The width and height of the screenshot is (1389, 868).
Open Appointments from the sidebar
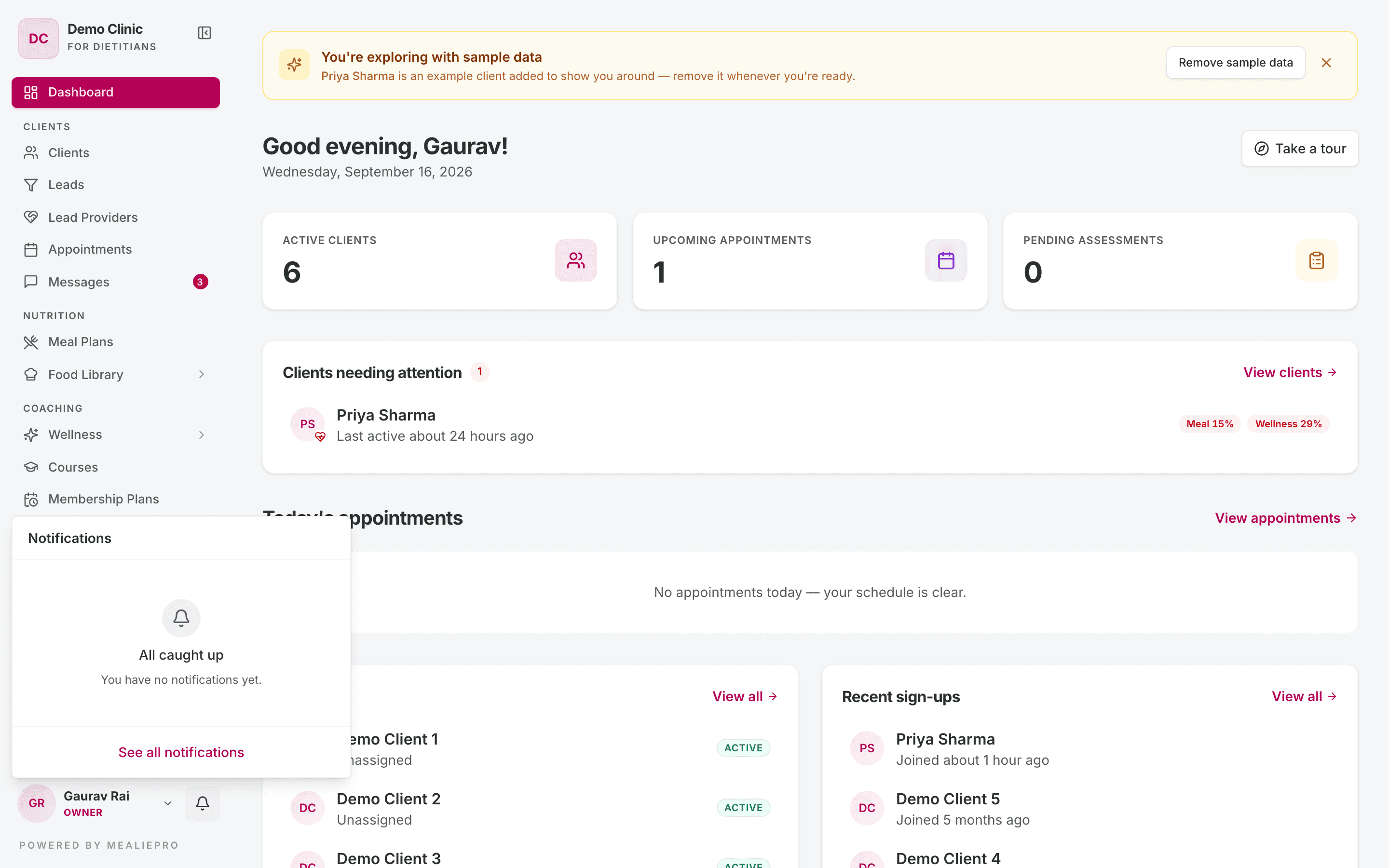pyautogui.click(x=115, y=249)
